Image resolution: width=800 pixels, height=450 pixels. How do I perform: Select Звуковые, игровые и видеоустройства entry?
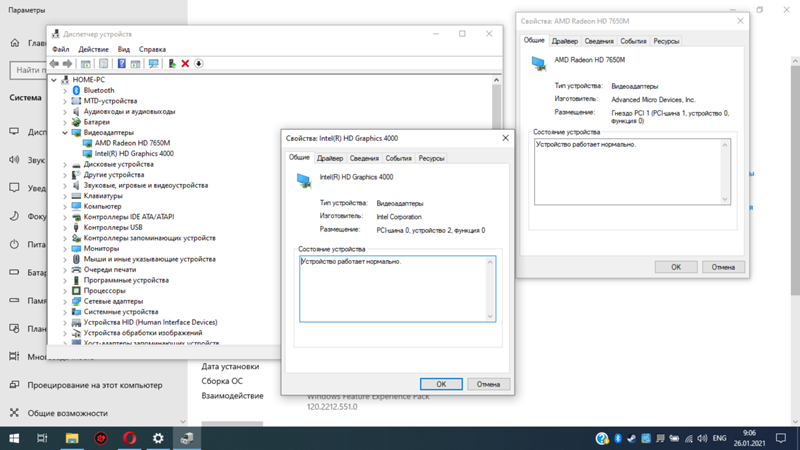click(145, 185)
